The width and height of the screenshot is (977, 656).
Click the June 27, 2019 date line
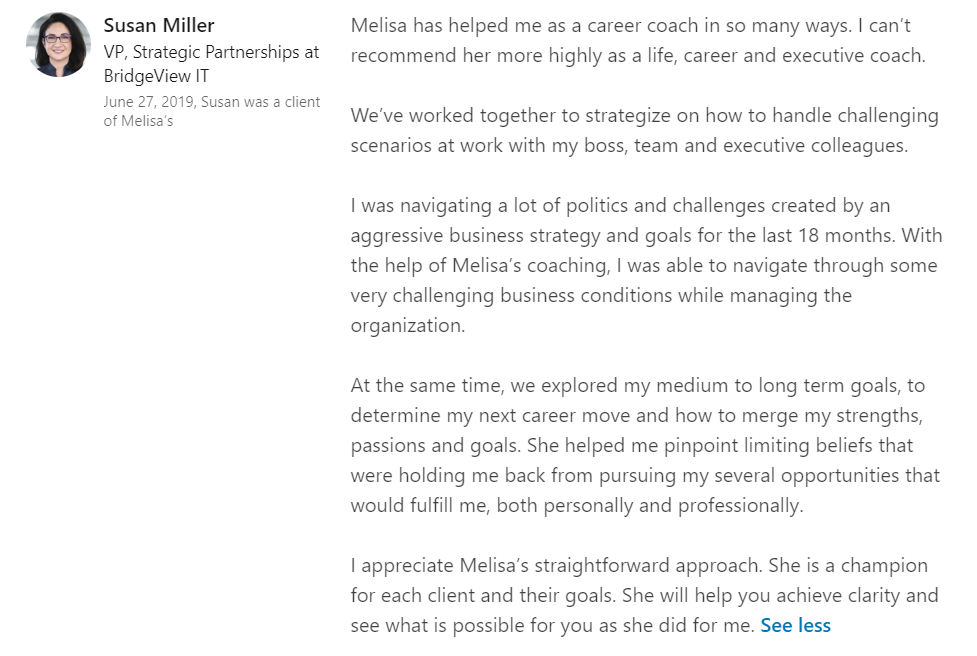212,102
